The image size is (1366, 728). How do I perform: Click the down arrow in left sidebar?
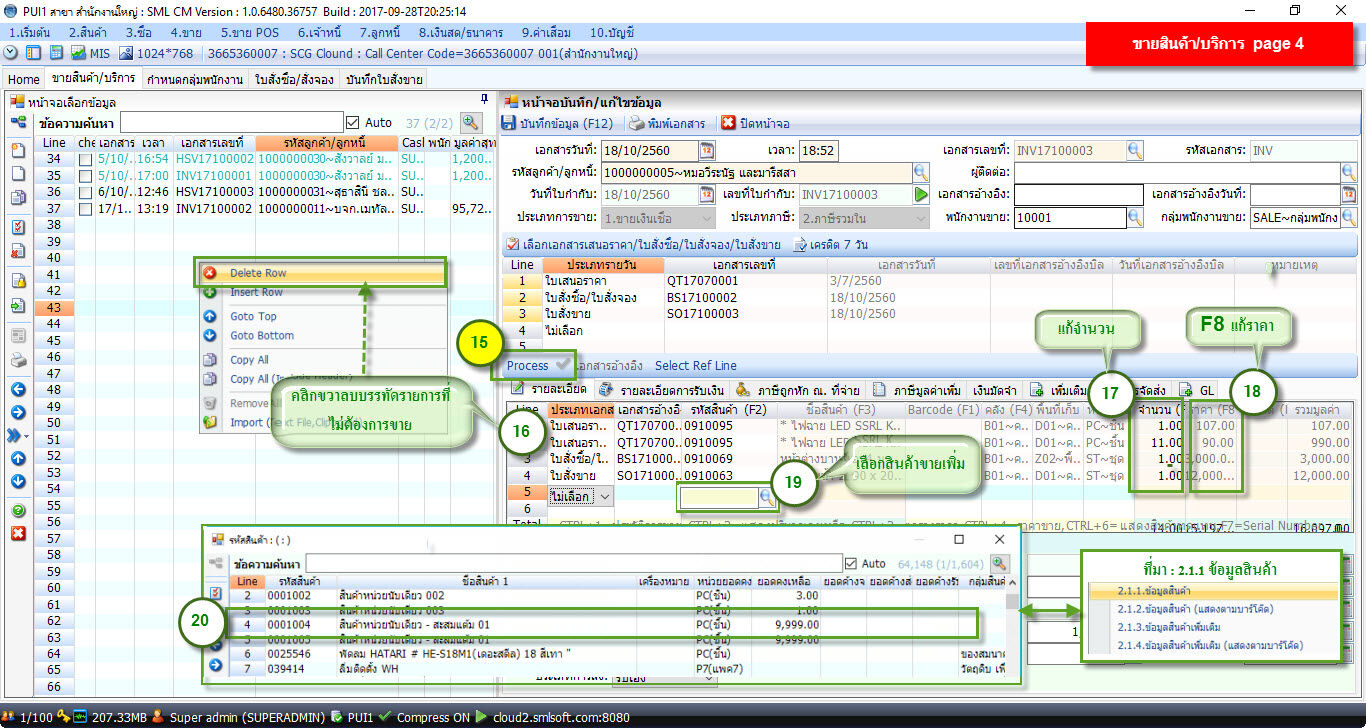click(x=18, y=481)
